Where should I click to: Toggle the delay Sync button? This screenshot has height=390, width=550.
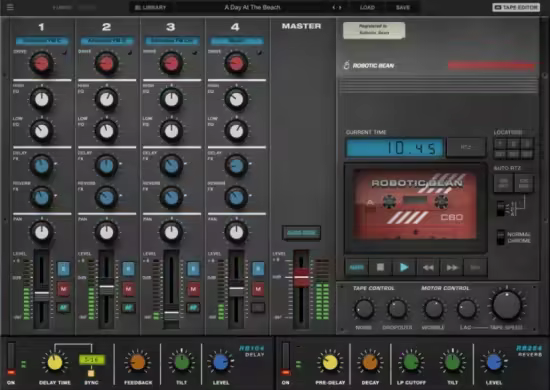(91, 373)
